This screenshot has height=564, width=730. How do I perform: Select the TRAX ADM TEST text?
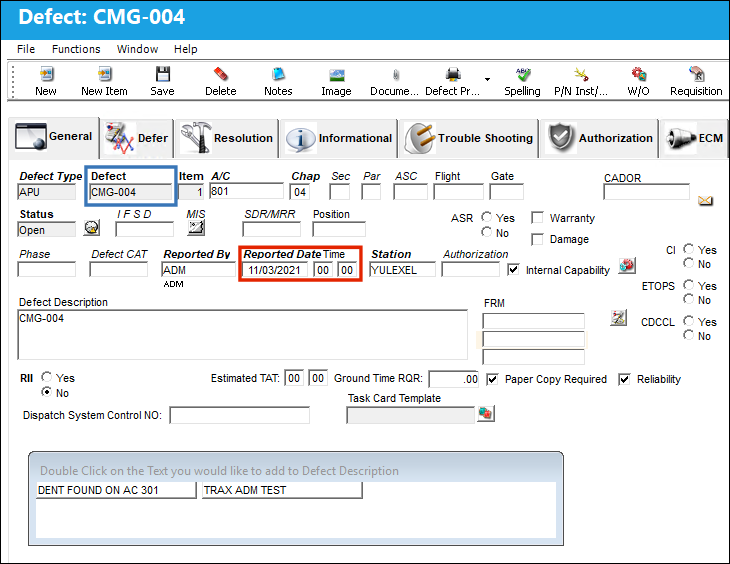(282, 490)
